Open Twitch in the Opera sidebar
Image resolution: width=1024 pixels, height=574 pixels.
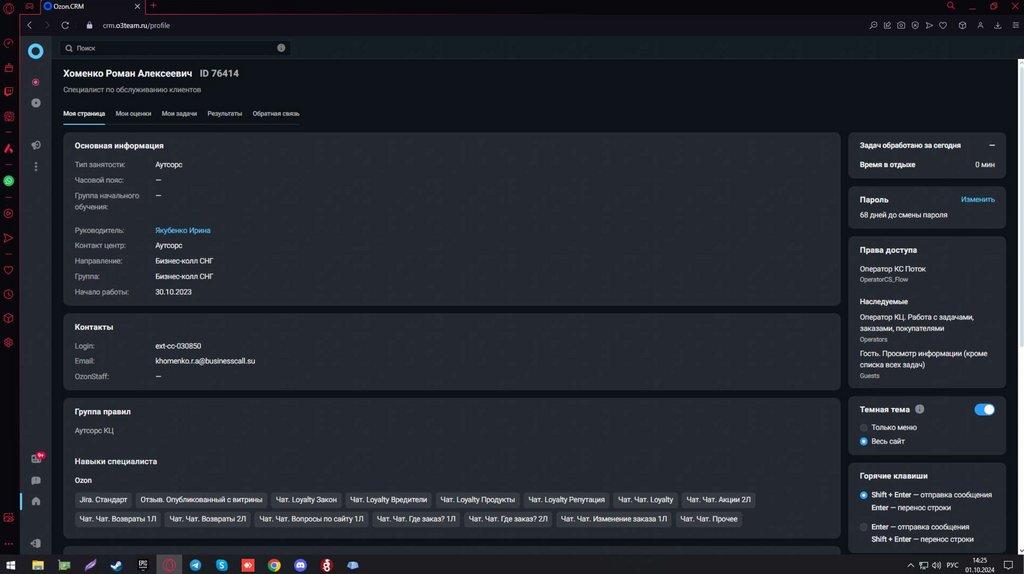click(8, 92)
